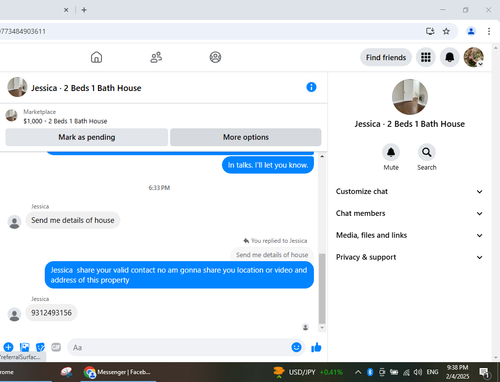
Task: Click sidebar title 'Jessica - 2 Beds 1 Bath House'
Action: [x=410, y=124]
